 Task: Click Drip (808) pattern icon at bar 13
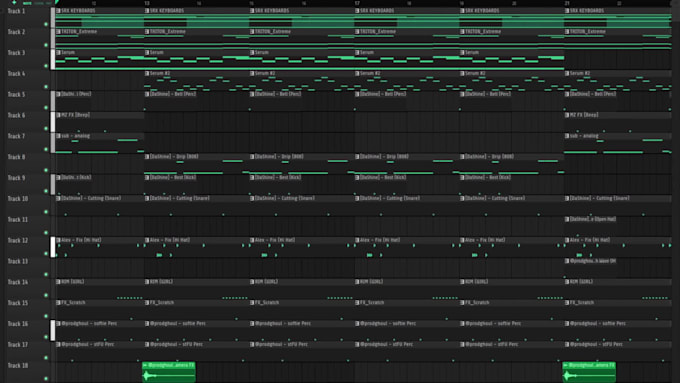(x=147, y=156)
